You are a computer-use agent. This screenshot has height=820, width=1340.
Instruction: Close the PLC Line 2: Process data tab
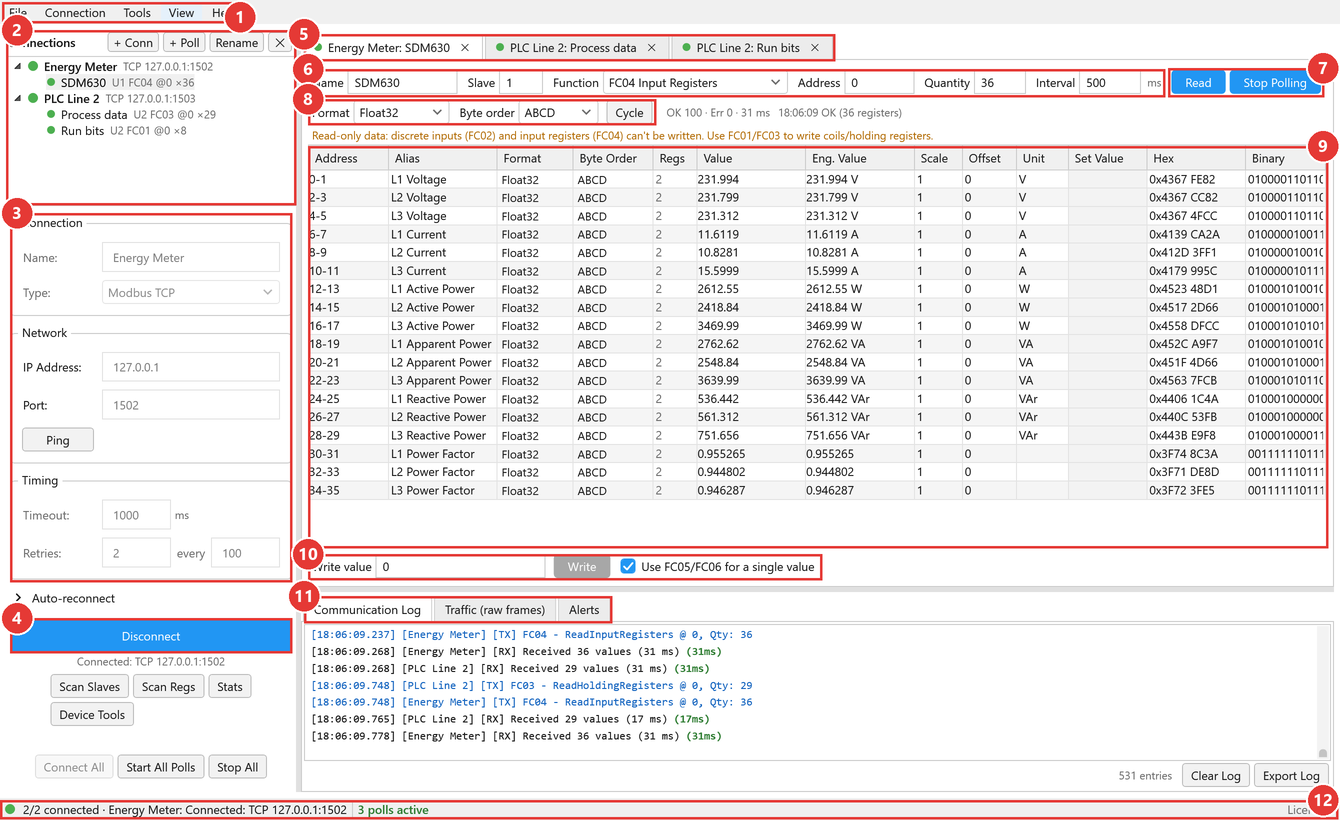652,48
